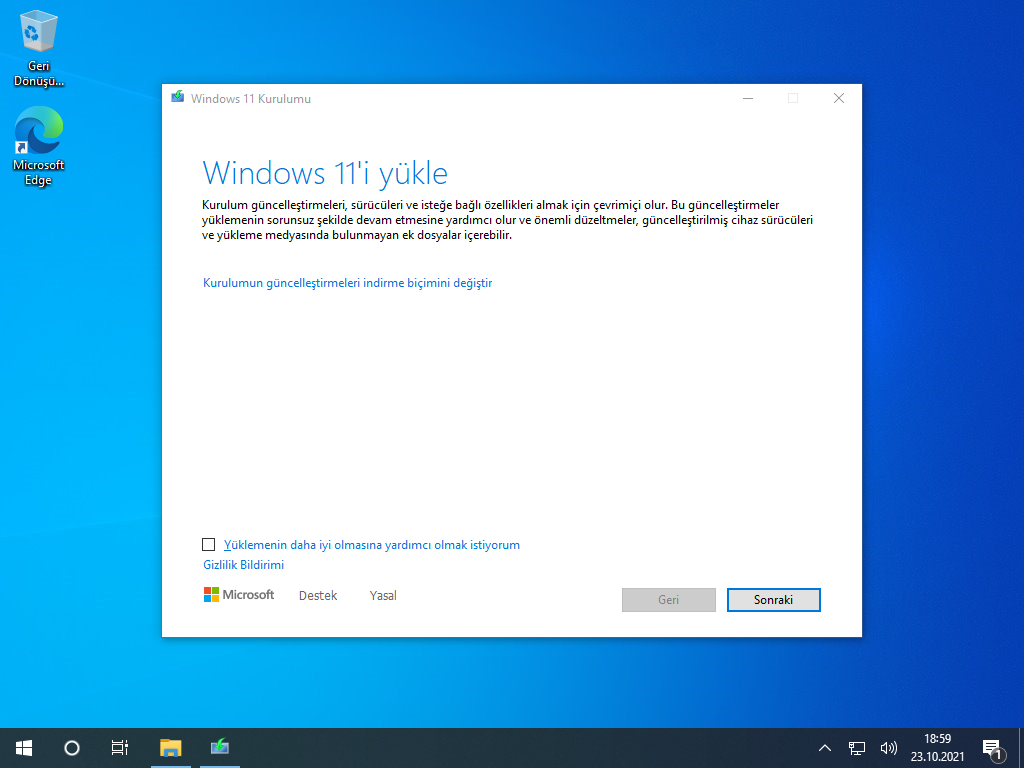
Task: Minimize the Windows 11 Kurulumu window
Action: click(748, 98)
